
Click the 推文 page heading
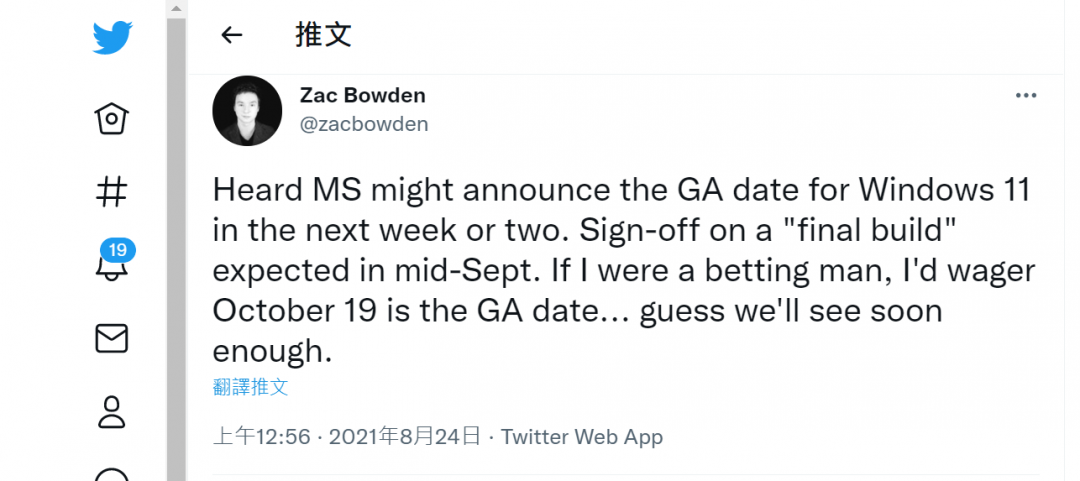pos(324,35)
